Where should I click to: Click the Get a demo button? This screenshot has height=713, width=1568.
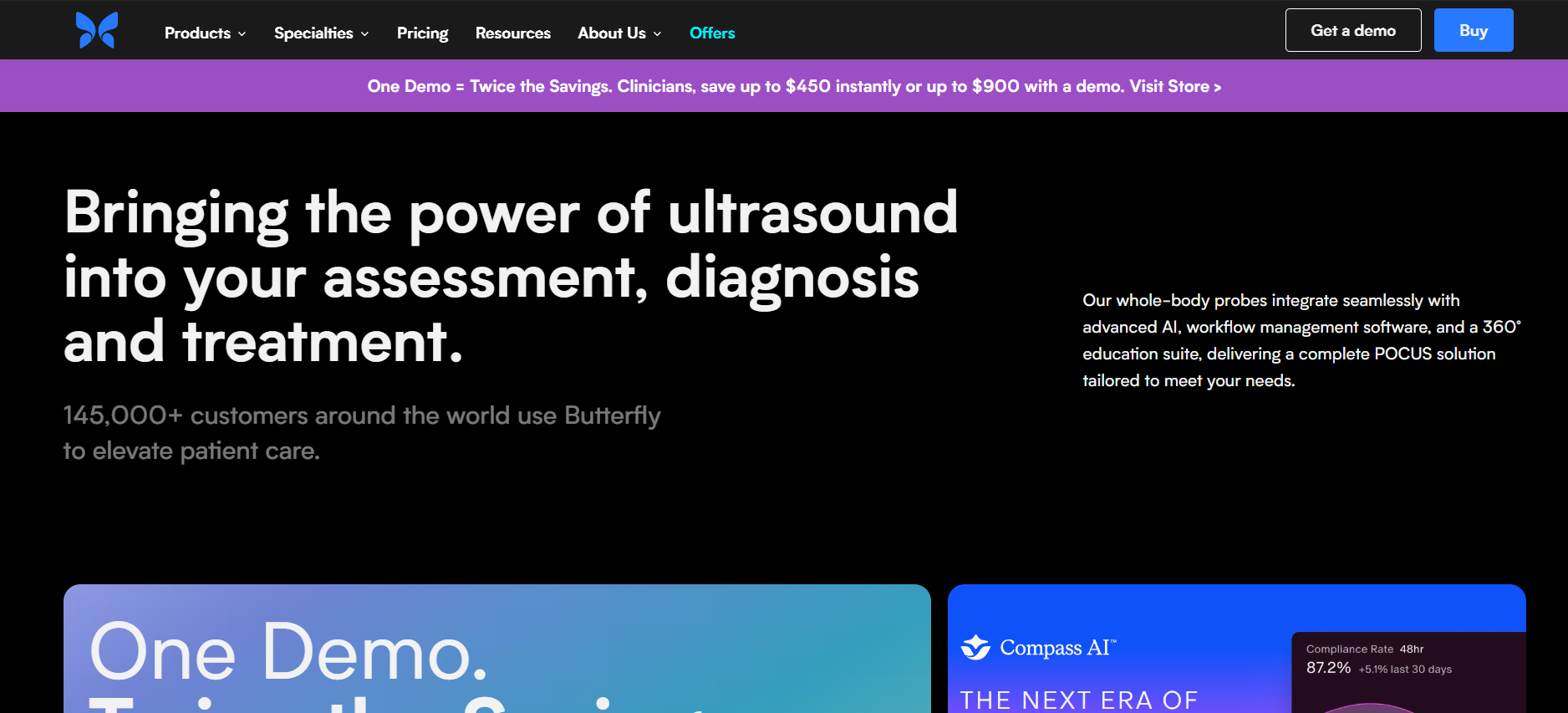click(1353, 30)
